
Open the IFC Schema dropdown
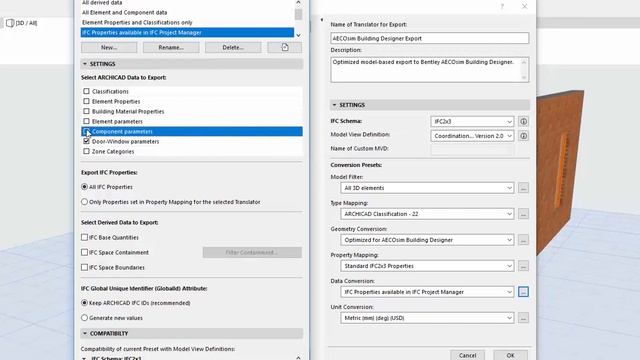click(x=472, y=121)
